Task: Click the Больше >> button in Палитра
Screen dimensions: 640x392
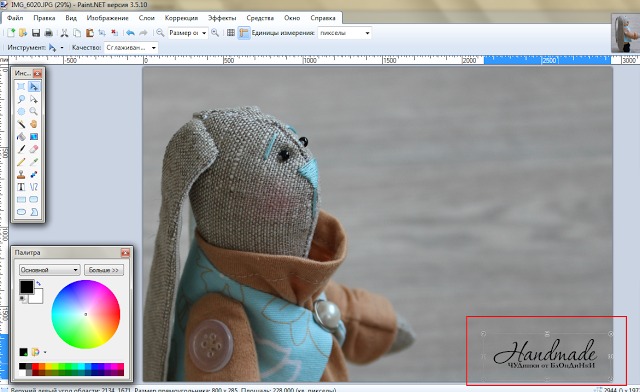Action: (x=104, y=270)
